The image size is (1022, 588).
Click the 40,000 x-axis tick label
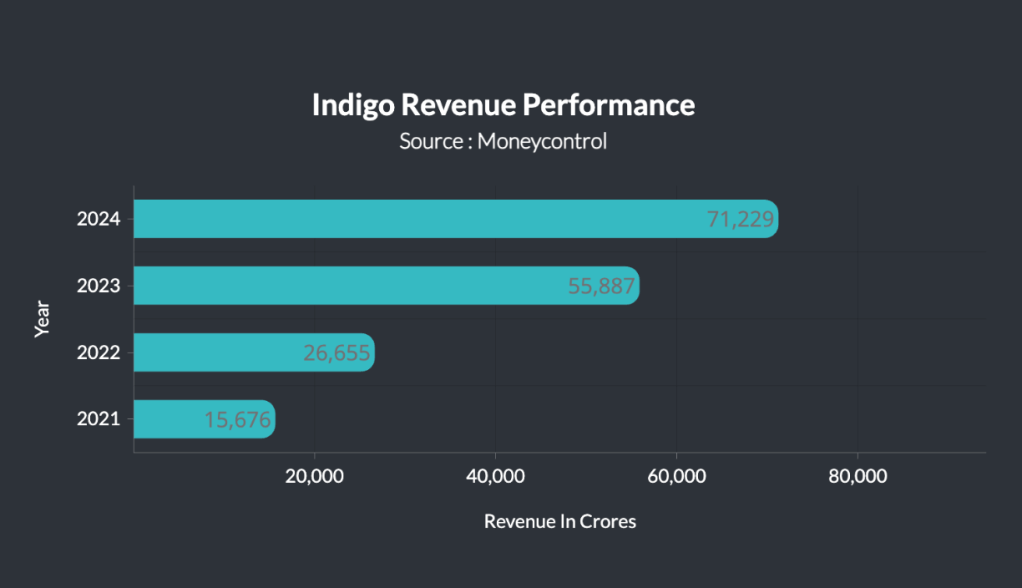(x=495, y=477)
